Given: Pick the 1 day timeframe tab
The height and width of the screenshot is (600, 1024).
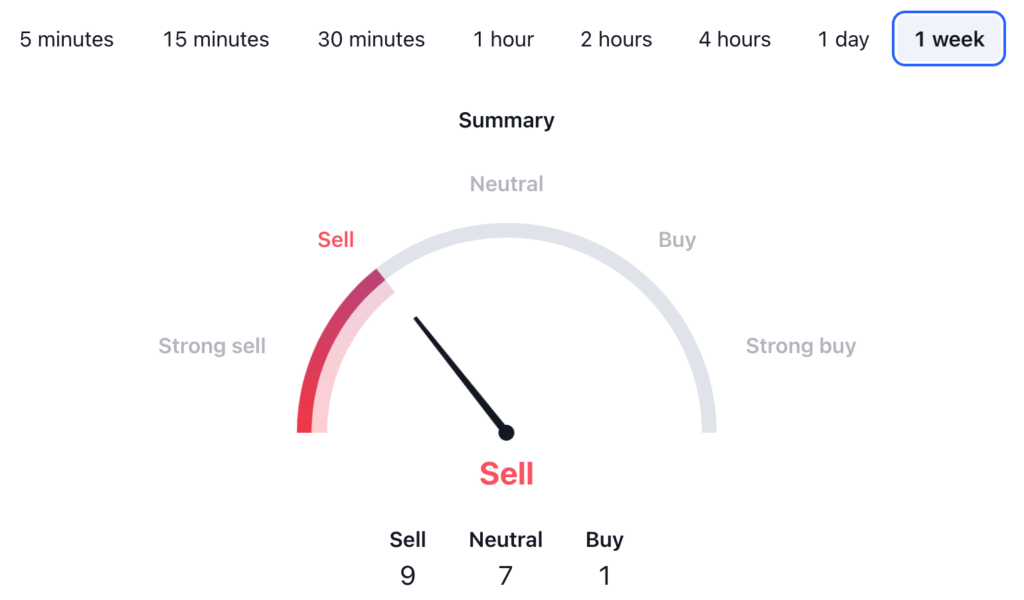Looking at the screenshot, I should click(843, 40).
